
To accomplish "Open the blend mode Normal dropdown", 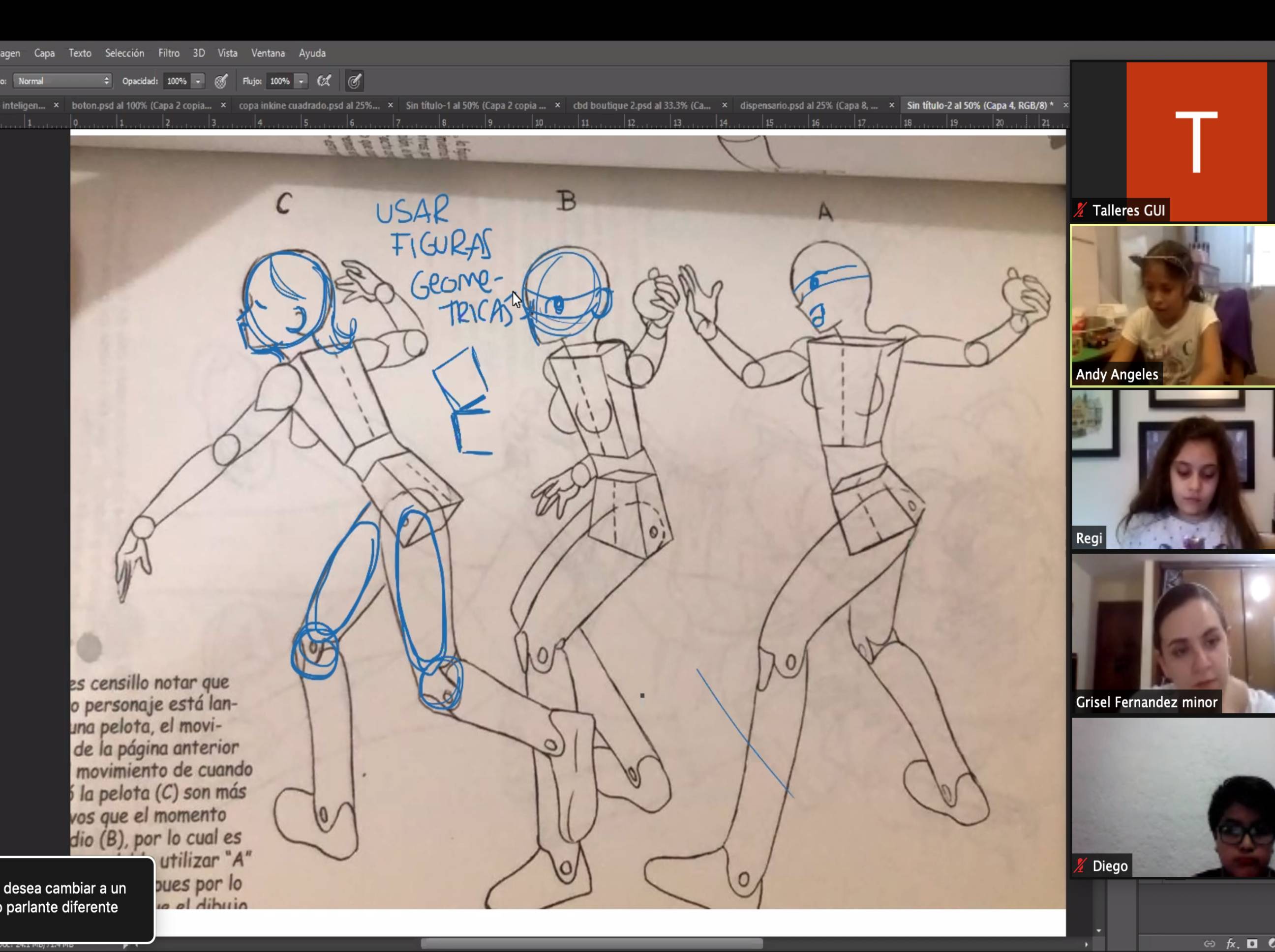I will point(62,81).
